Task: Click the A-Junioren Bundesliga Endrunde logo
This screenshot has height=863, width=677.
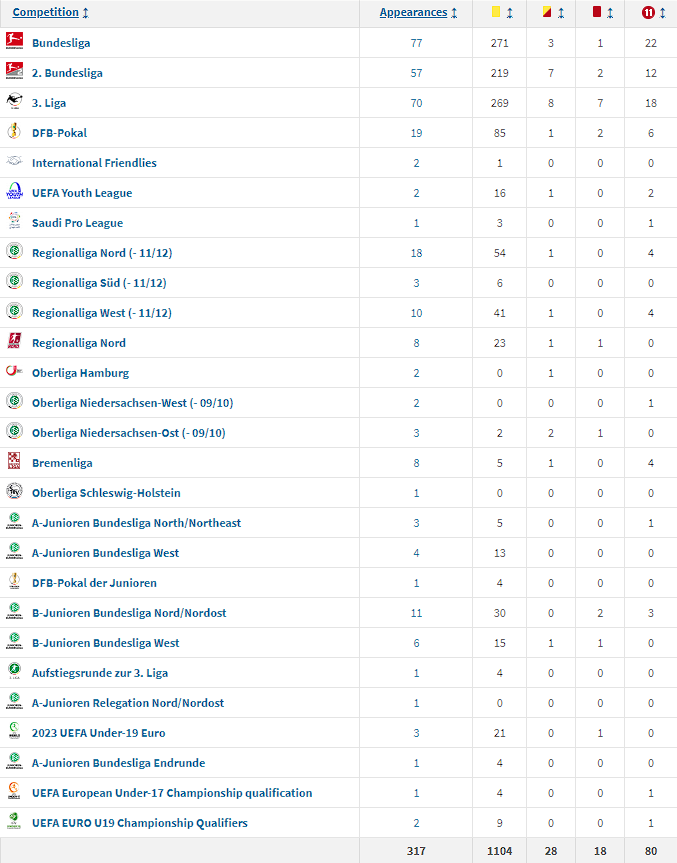Action: click(x=14, y=761)
